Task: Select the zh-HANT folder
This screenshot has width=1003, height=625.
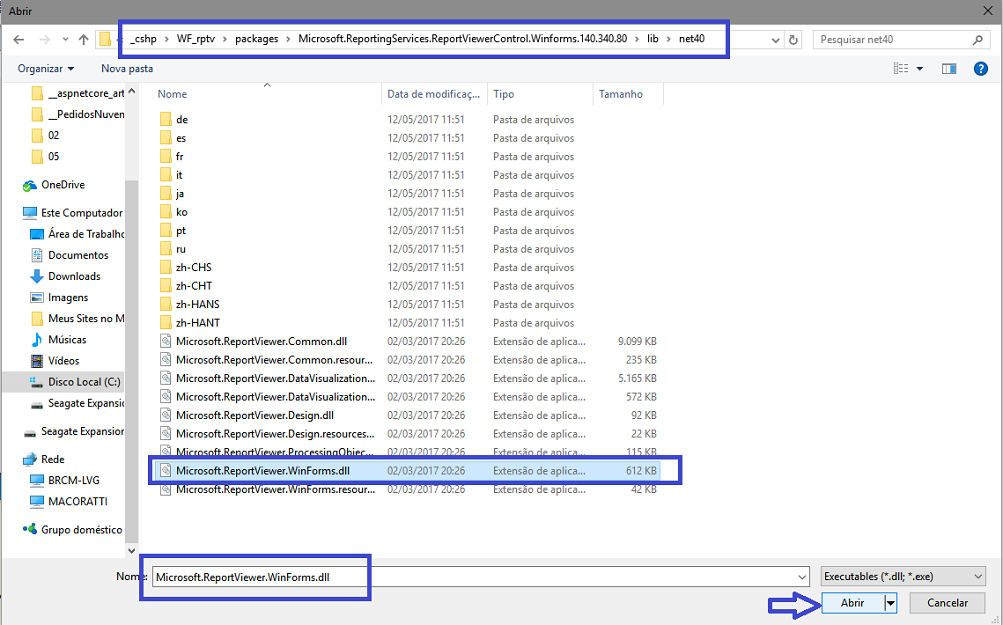Action: click(198, 323)
